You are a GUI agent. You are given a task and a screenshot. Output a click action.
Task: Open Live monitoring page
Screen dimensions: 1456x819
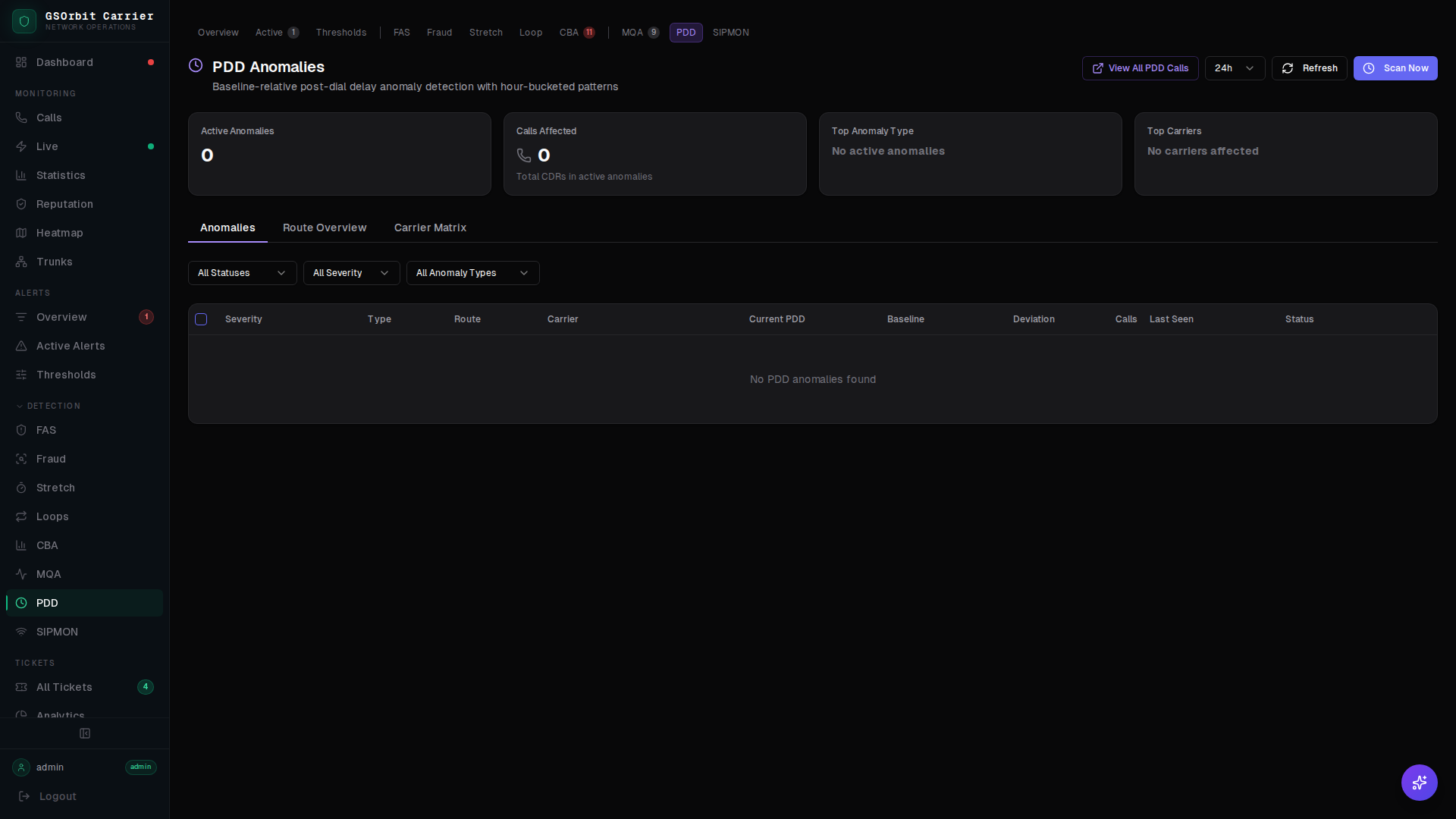pyautogui.click(x=47, y=146)
